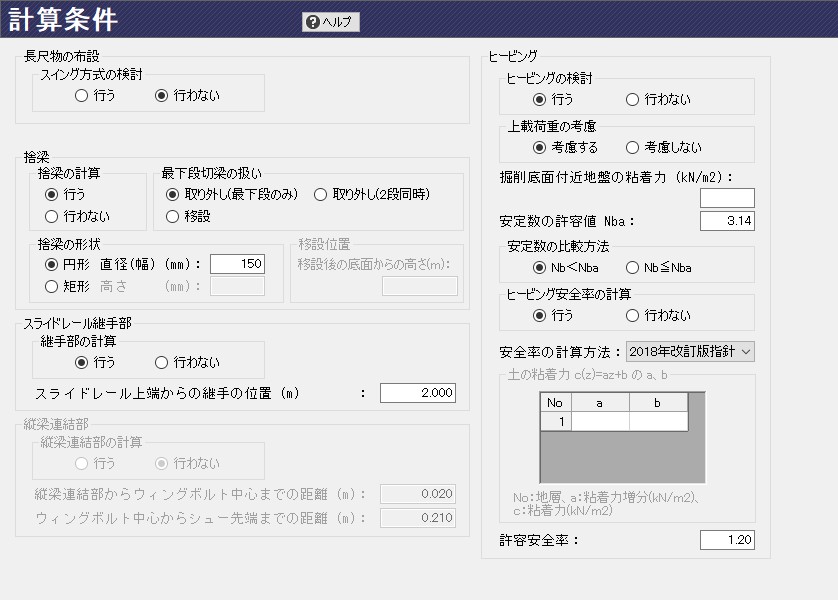This screenshot has width=838, height=600.
Task: Choose 取り外し(最下段のみ) option
Action: click(x=231, y=194)
